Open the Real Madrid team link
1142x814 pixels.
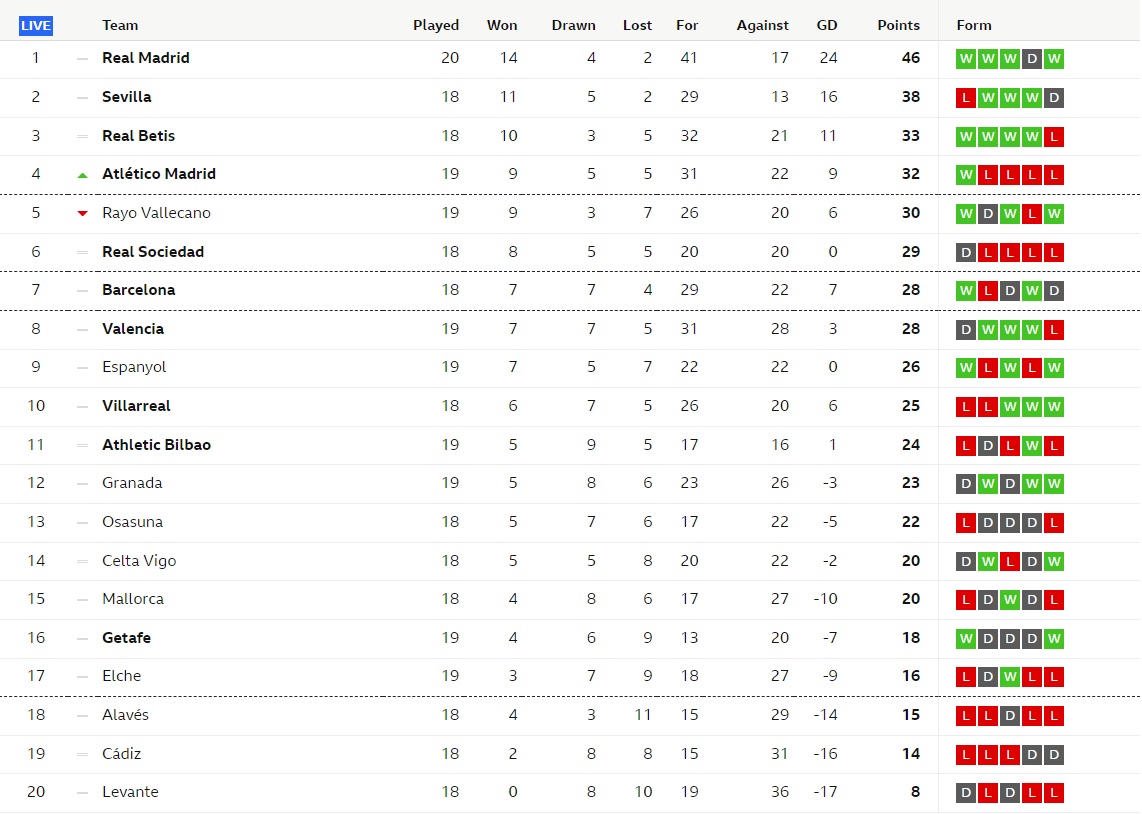click(146, 58)
